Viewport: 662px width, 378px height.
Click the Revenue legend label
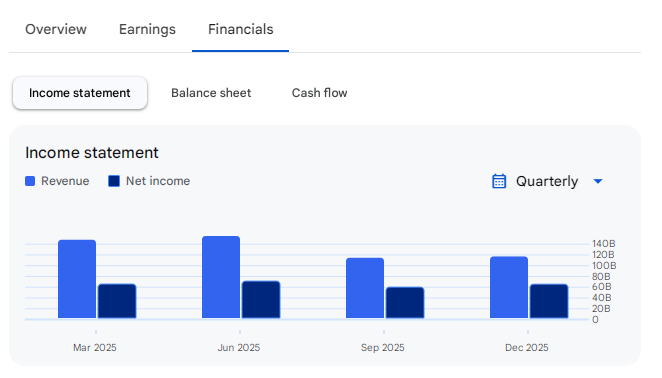(x=65, y=181)
